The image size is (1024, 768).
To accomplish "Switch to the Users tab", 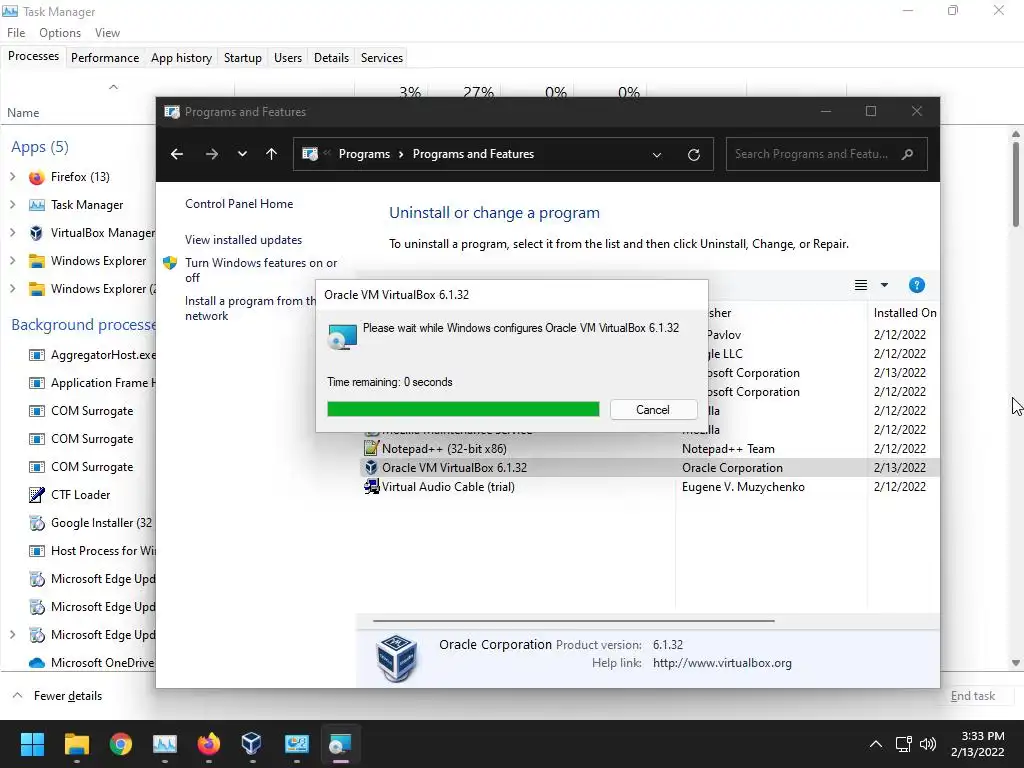I will 287,57.
